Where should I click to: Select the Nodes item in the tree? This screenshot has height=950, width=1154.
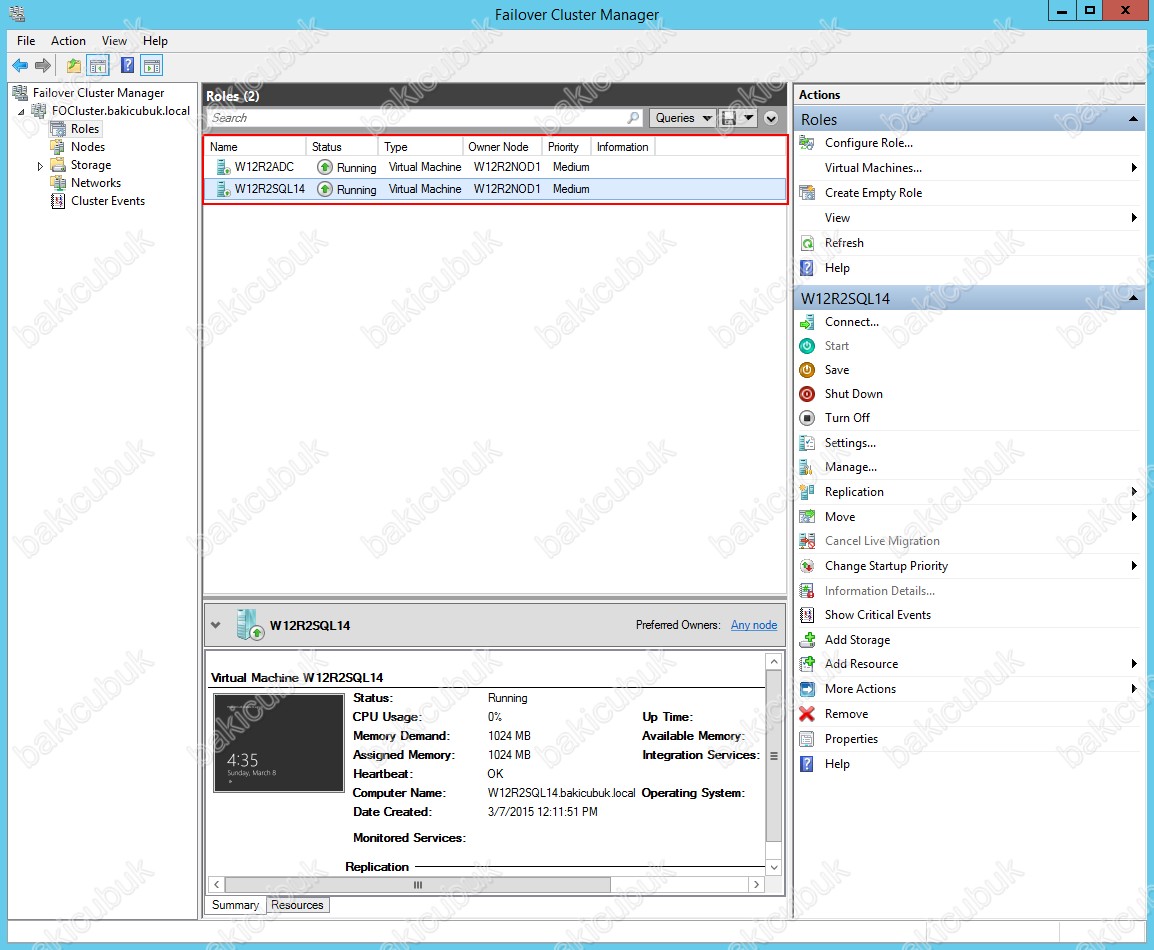click(x=88, y=147)
